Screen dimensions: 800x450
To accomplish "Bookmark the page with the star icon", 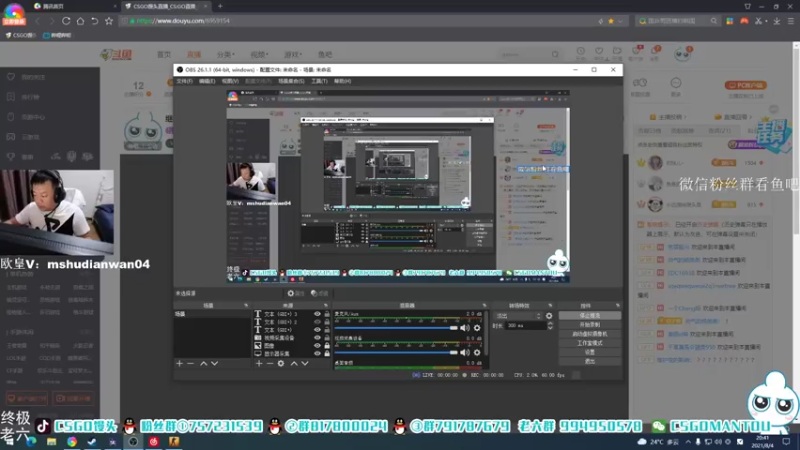I will click(x=109, y=21).
